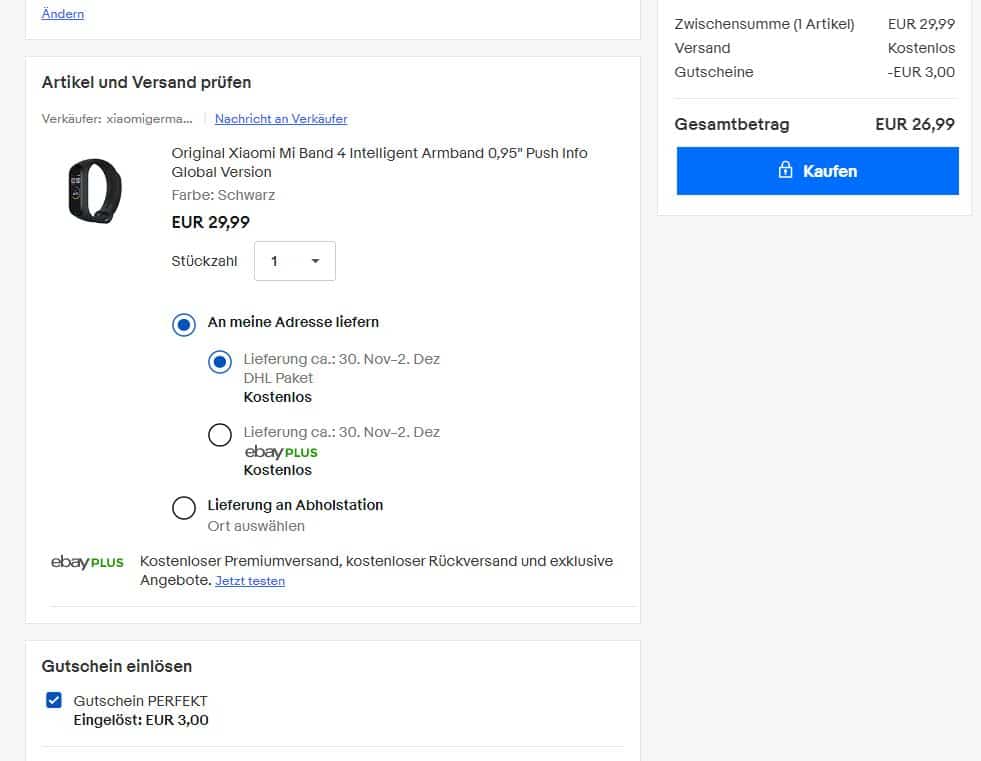This screenshot has width=981, height=761.
Task: Click the eBay Plus logo under second delivery option
Action: coord(281,452)
